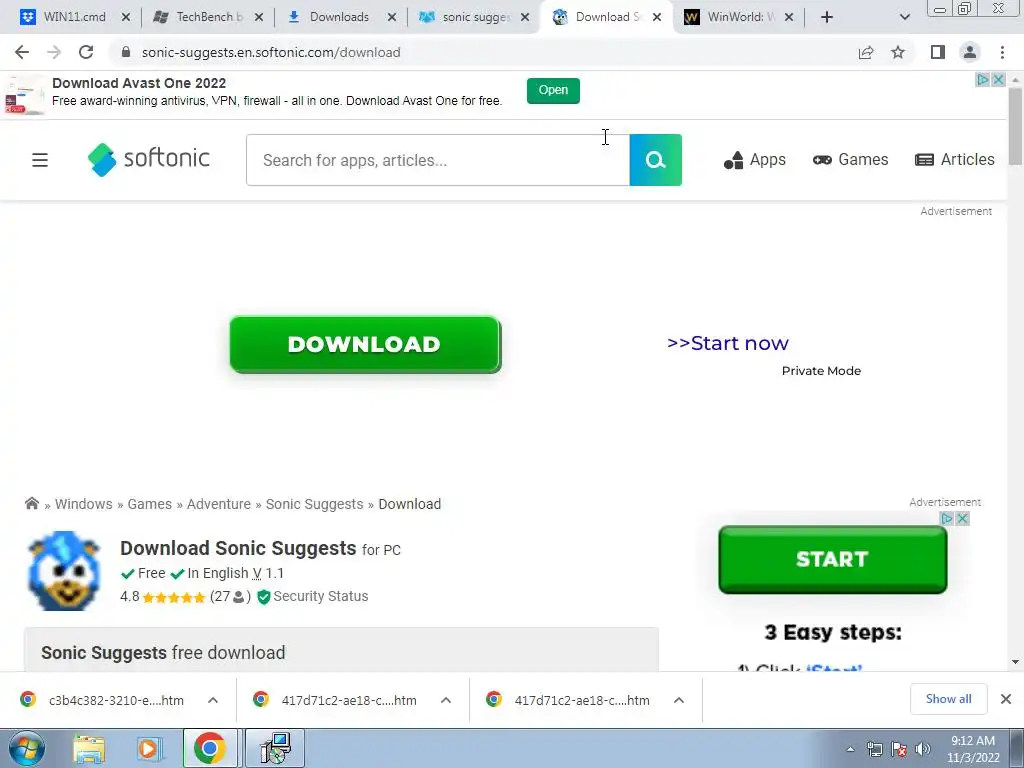
Task: Switch to the sonic suggests search tab
Action: pyautogui.click(x=475, y=17)
